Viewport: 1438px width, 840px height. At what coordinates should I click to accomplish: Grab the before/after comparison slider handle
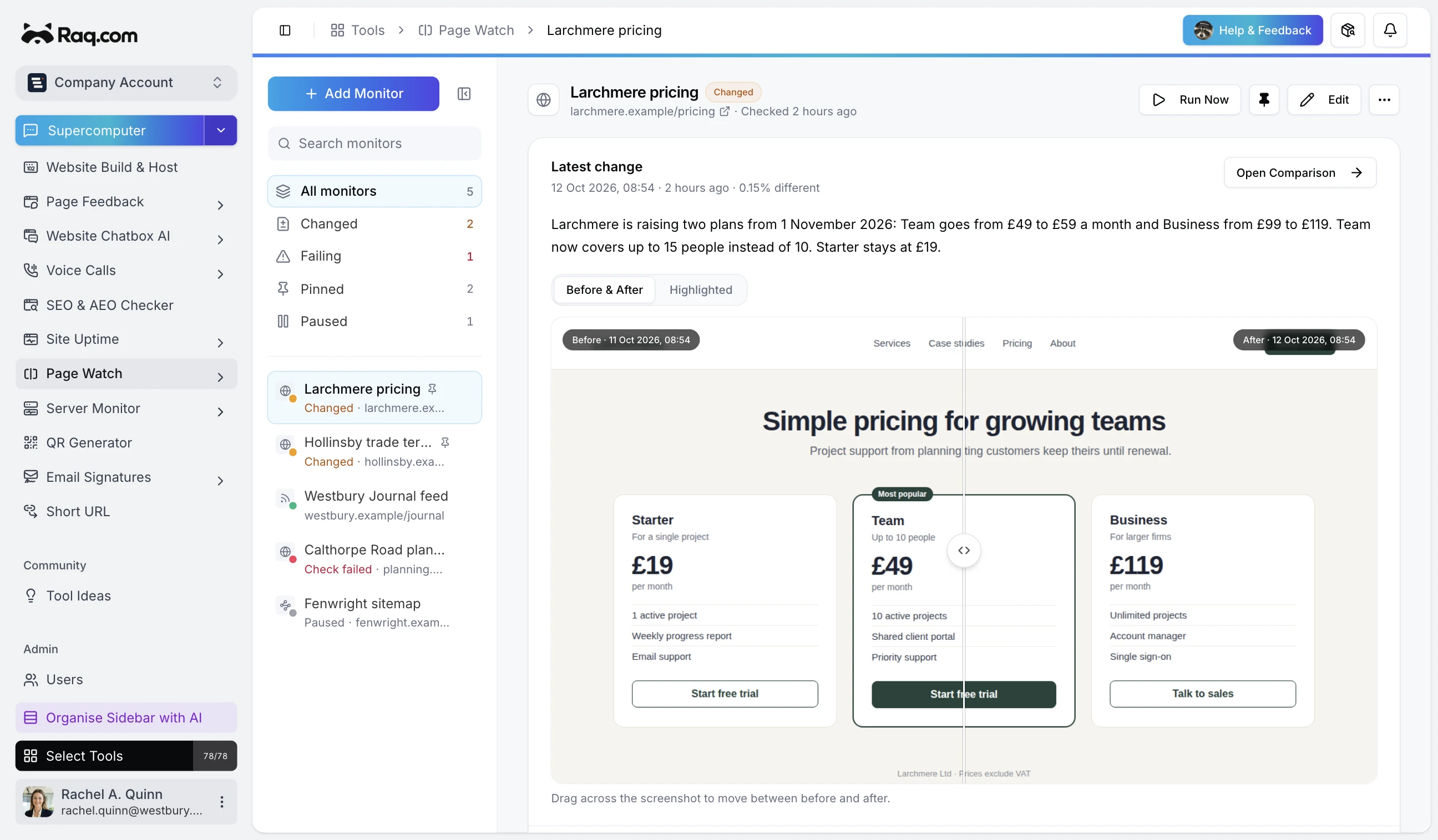click(963, 551)
